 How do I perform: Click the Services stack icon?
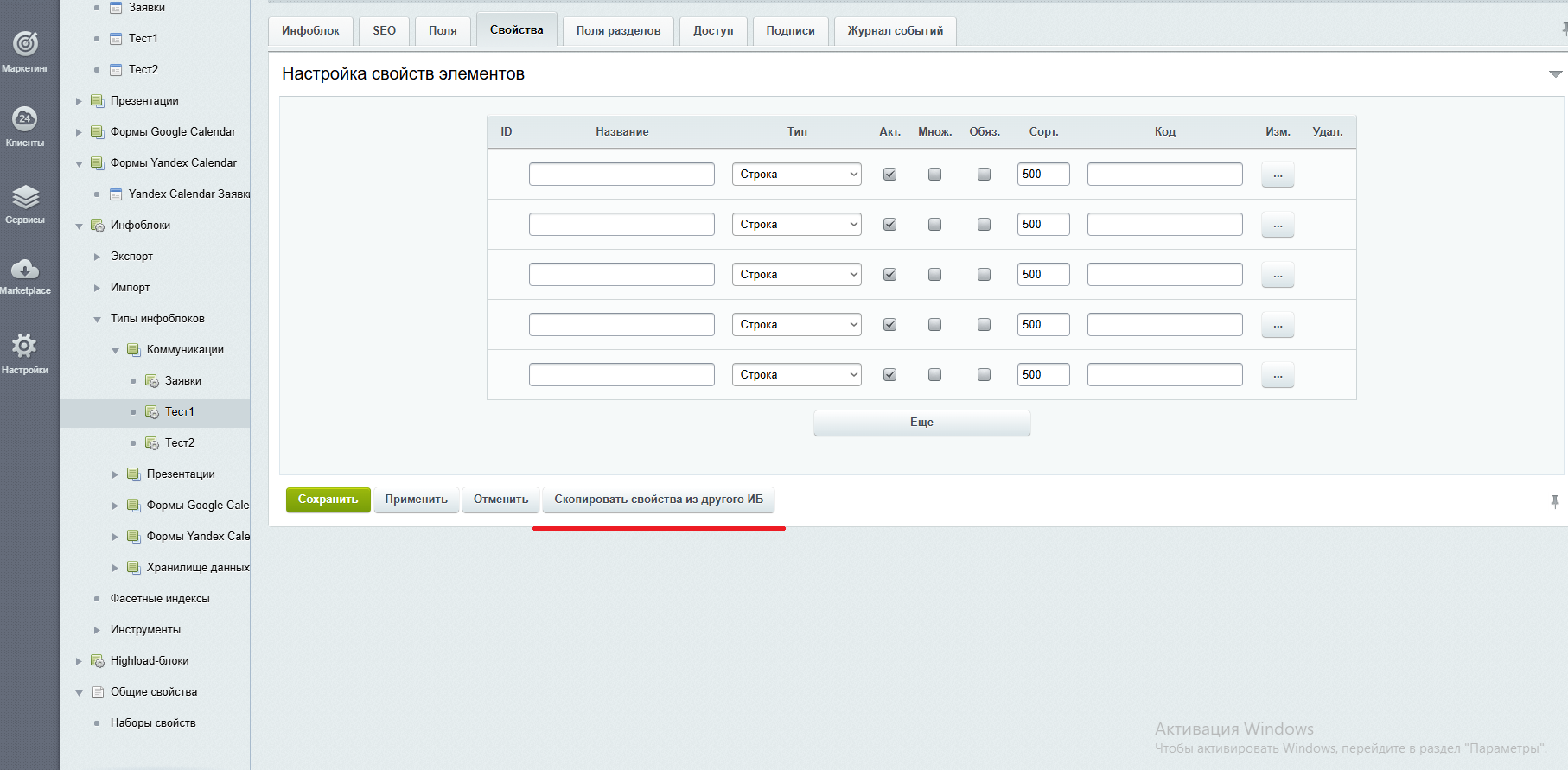click(25, 197)
